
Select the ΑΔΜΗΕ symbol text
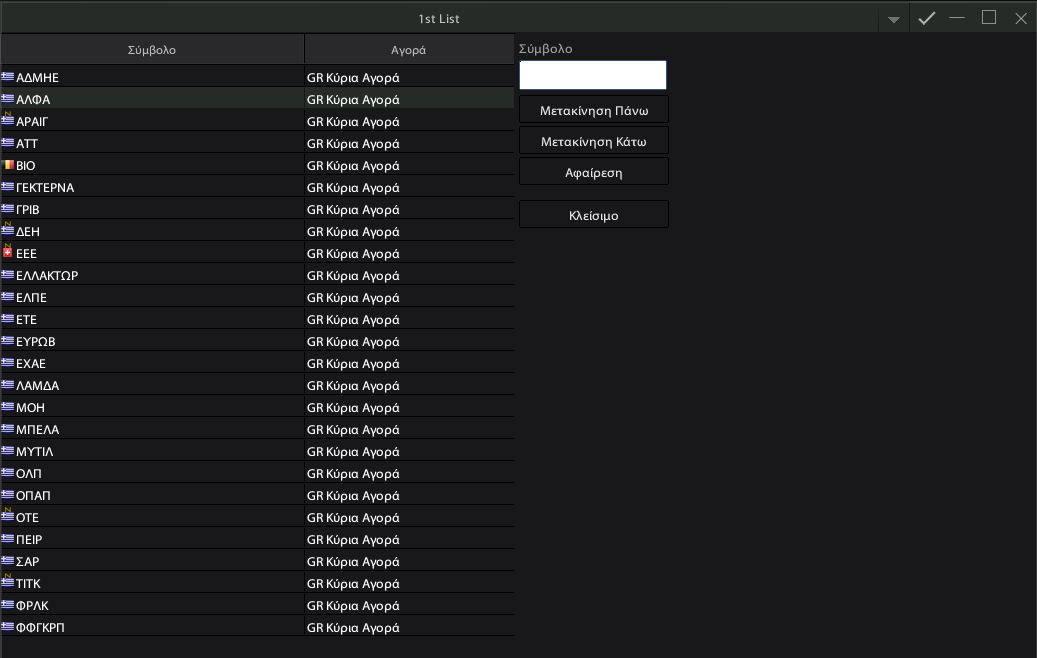pyautogui.click(x=38, y=77)
